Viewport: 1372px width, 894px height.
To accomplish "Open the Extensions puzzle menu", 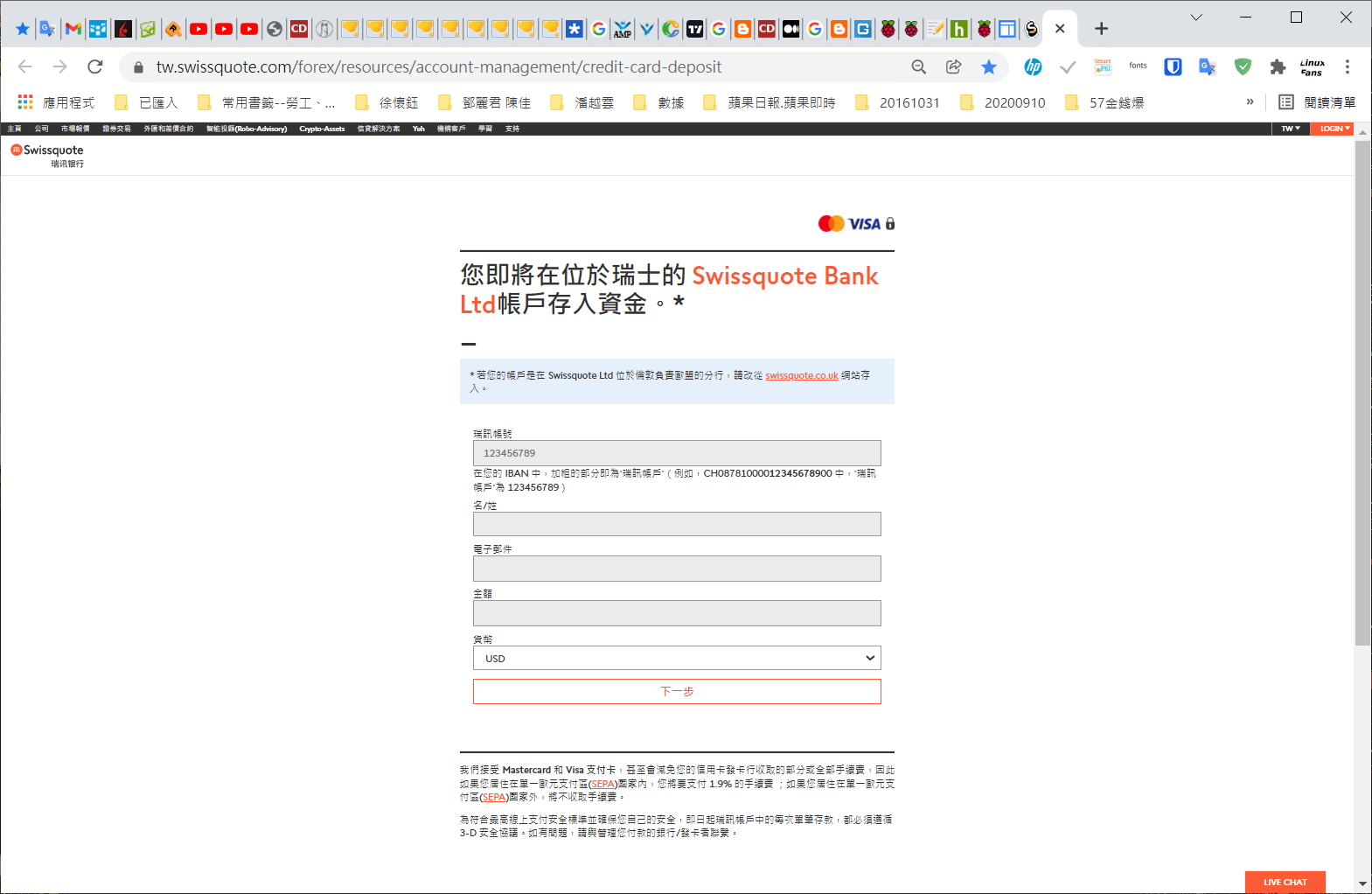I will (x=1278, y=66).
